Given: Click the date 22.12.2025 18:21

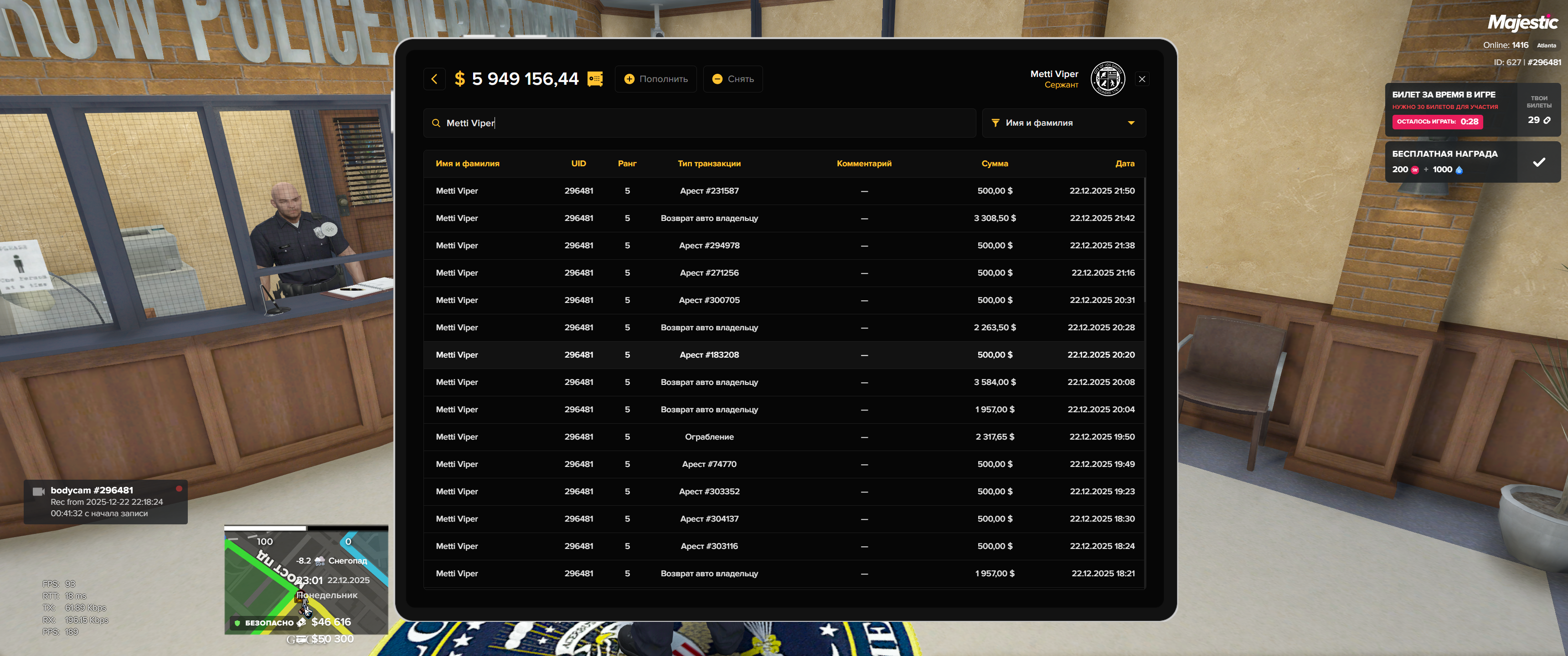Looking at the screenshot, I should click(1103, 574).
